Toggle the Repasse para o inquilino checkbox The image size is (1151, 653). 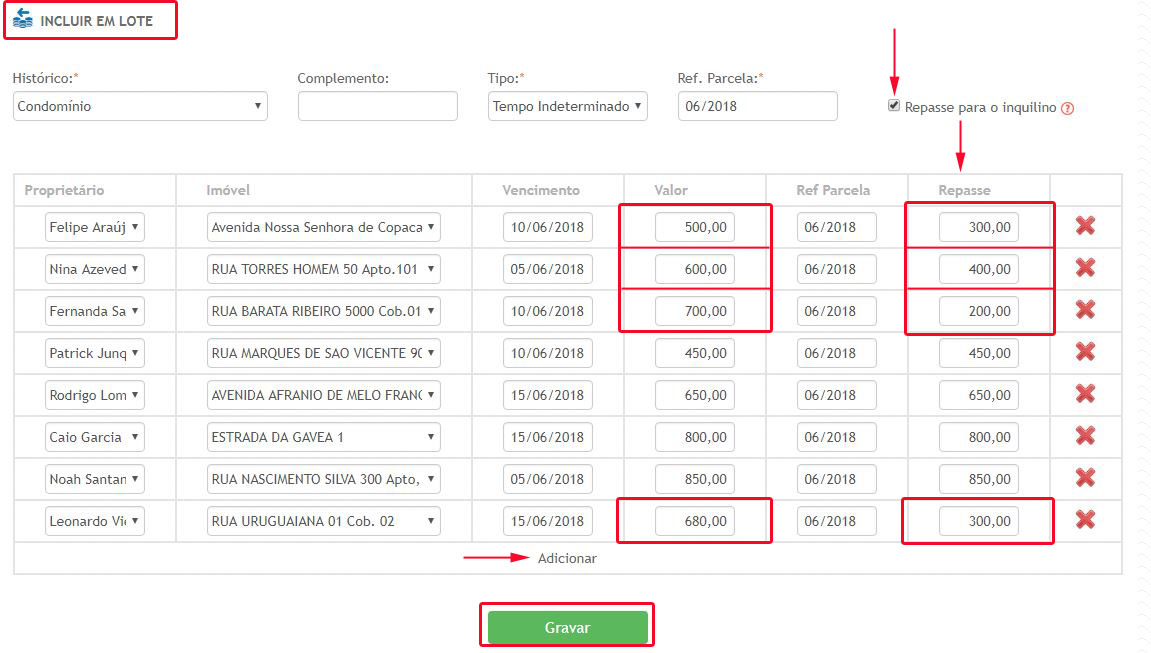(x=894, y=106)
